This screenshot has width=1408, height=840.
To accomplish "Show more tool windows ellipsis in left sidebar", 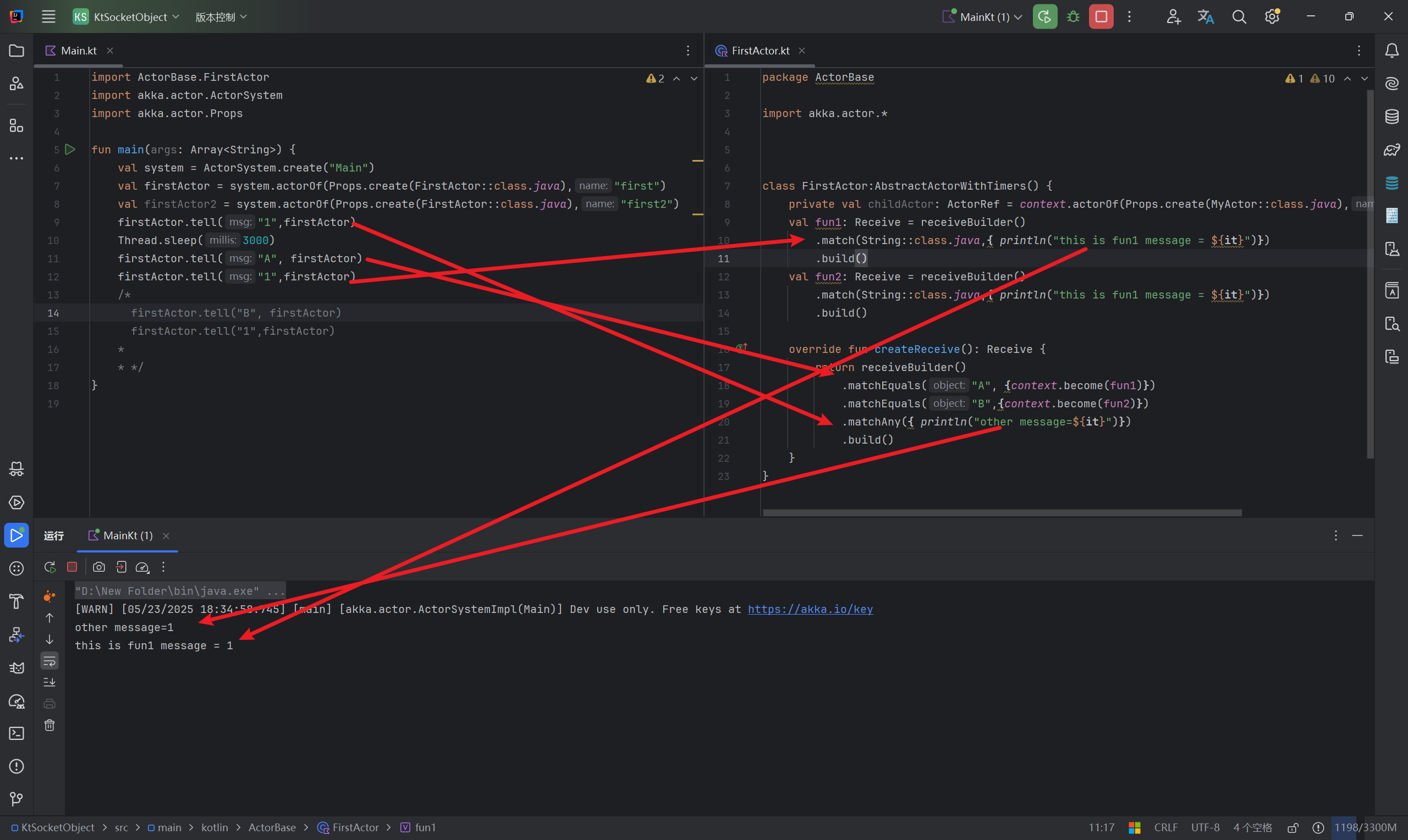I will (x=16, y=158).
